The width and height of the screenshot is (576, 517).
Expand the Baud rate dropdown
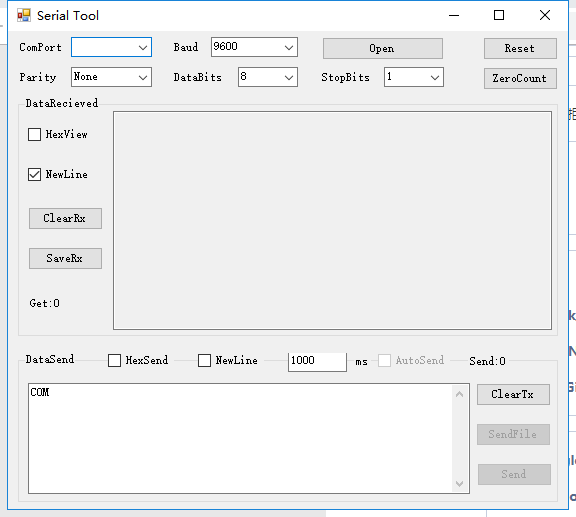click(254, 47)
